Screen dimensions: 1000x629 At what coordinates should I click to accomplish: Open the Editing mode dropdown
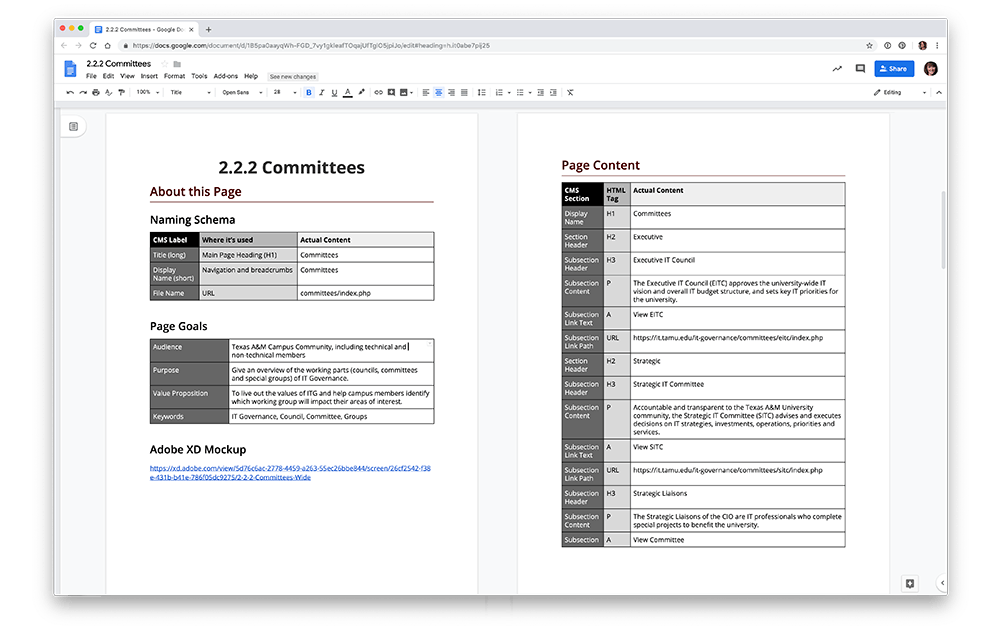pos(900,92)
